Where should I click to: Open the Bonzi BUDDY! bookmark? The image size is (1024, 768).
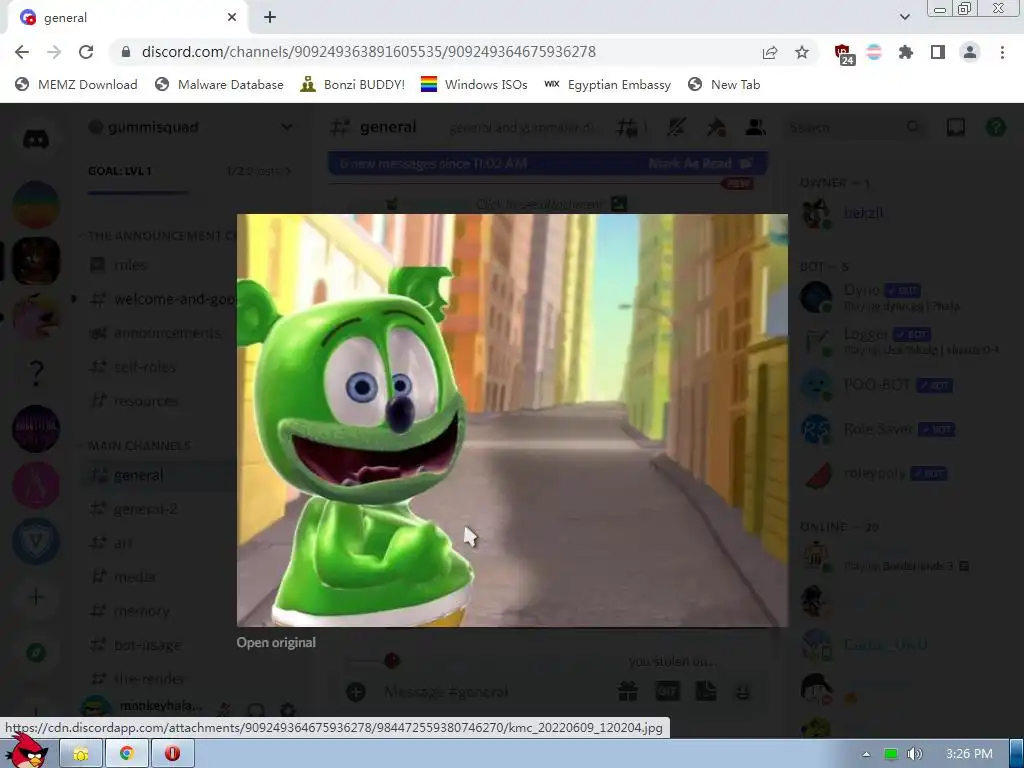(x=353, y=84)
